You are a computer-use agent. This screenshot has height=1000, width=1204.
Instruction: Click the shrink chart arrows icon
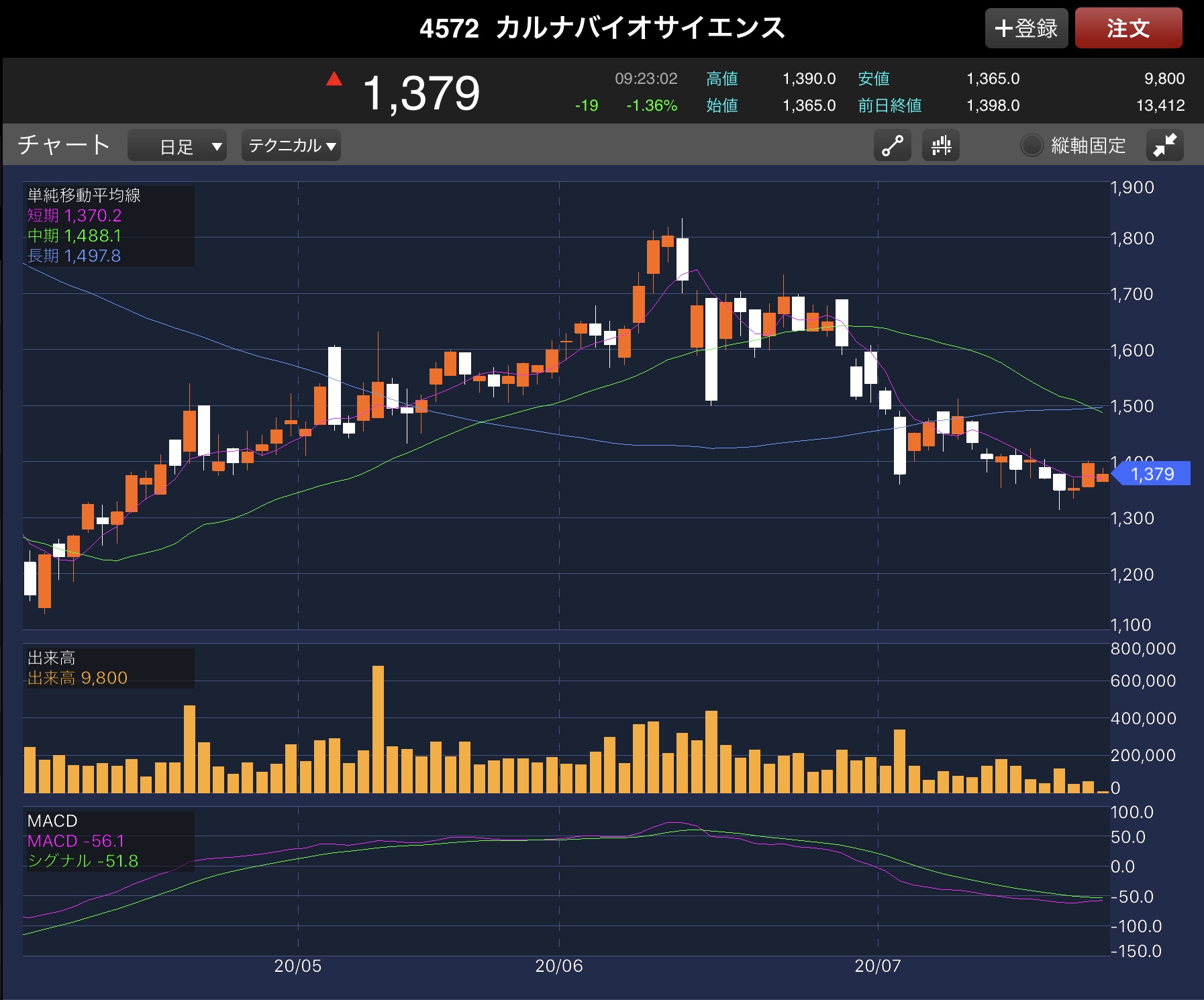coord(1164,146)
